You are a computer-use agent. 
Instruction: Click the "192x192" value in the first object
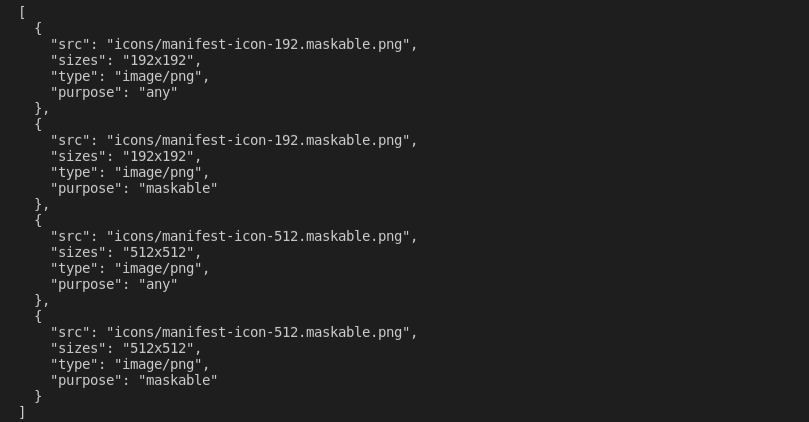(162, 60)
